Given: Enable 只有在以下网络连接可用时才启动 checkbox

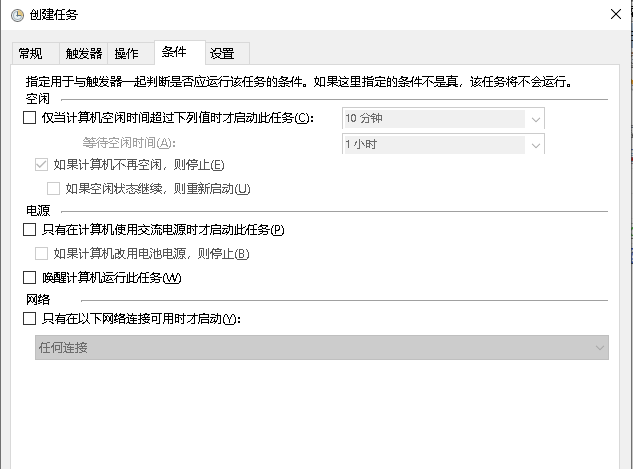Looking at the screenshot, I should point(29,319).
